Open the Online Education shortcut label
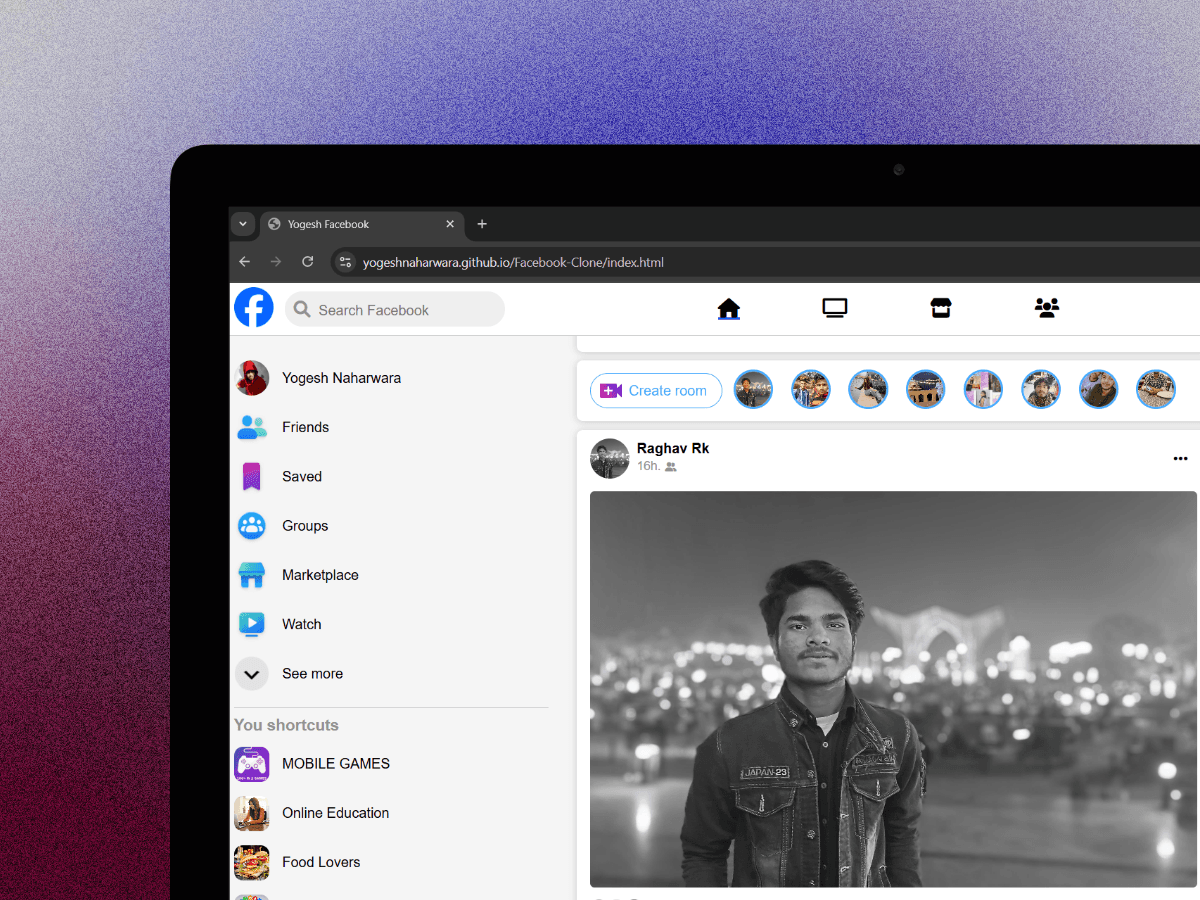This screenshot has height=900, width=1200. coord(335,813)
